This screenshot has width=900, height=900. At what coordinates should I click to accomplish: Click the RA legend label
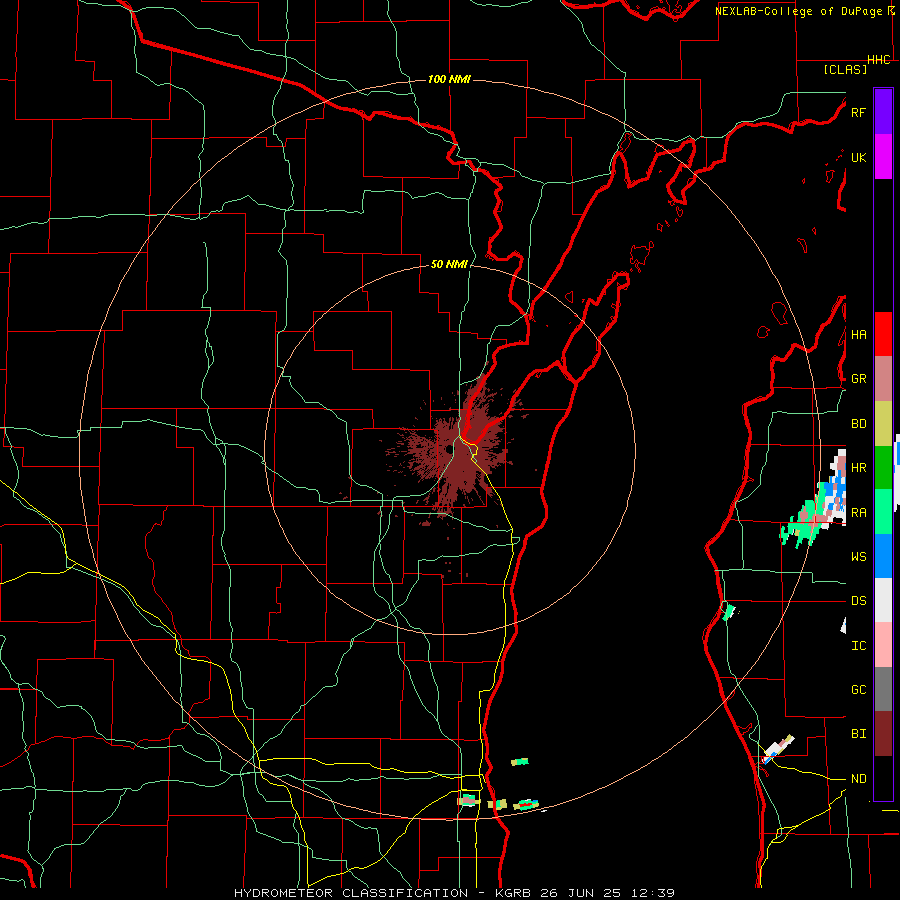858,512
